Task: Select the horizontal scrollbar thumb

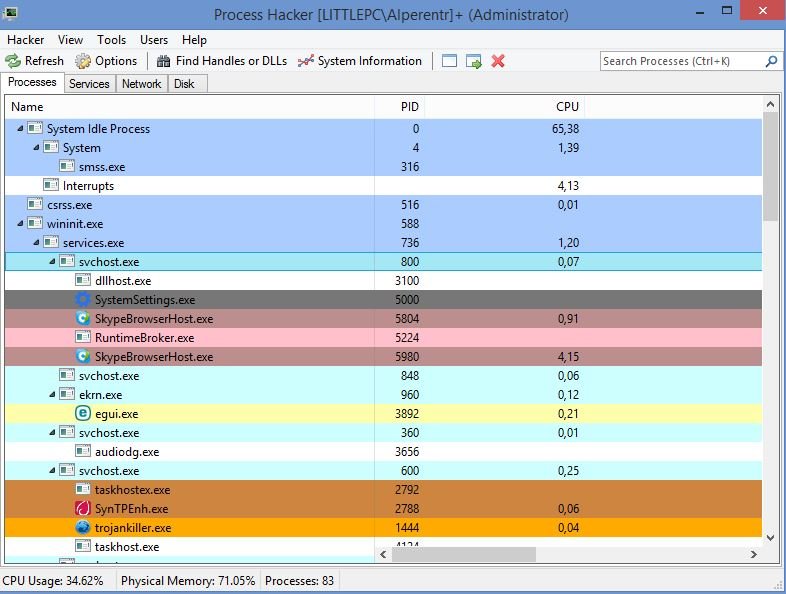Action: pyautogui.click(x=464, y=554)
